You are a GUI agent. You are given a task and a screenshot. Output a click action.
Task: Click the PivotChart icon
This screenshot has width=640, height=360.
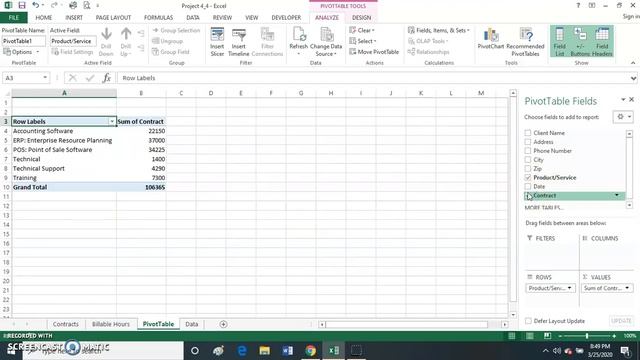(491, 39)
